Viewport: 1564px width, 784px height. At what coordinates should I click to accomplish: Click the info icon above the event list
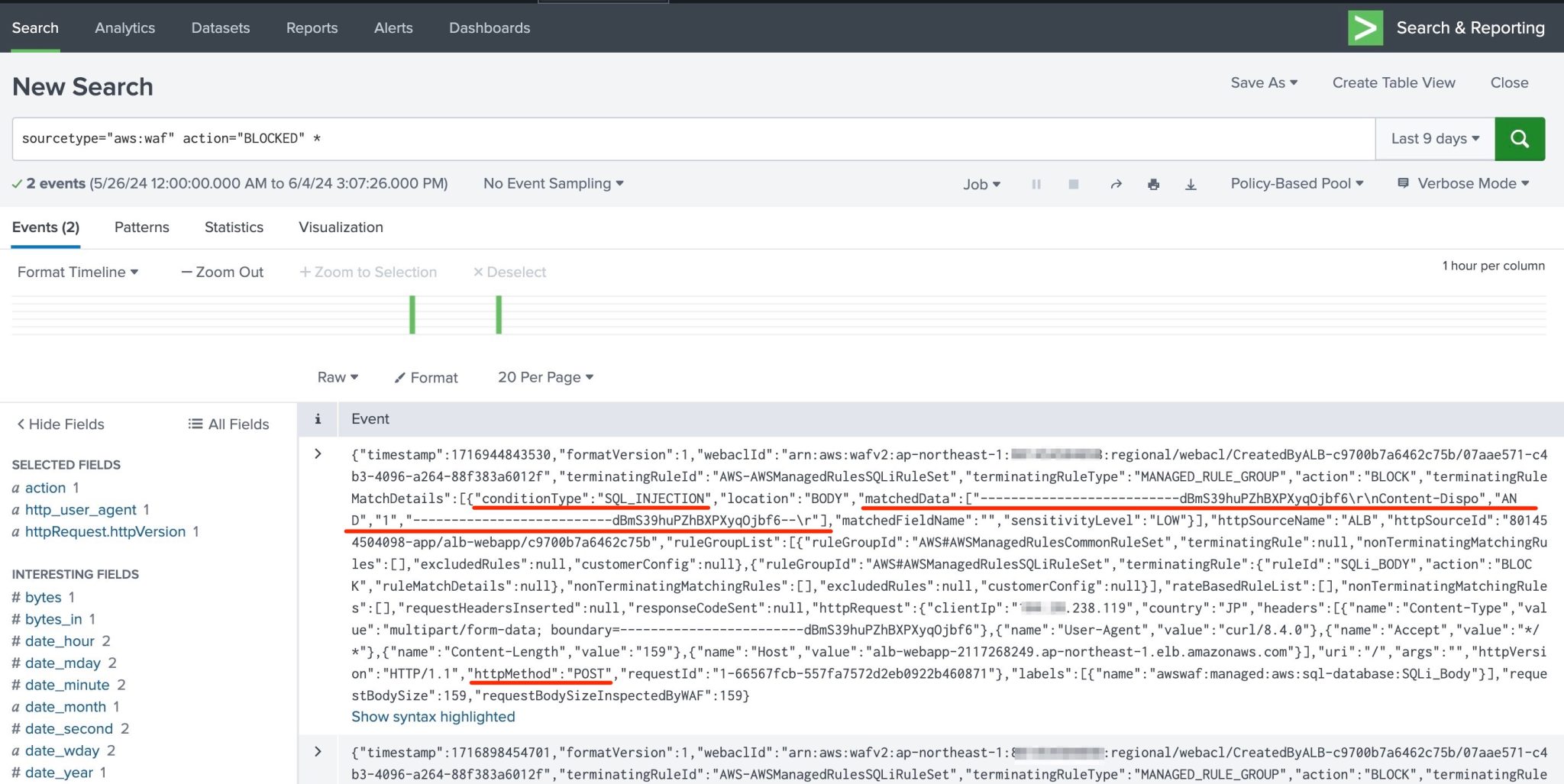point(318,418)
